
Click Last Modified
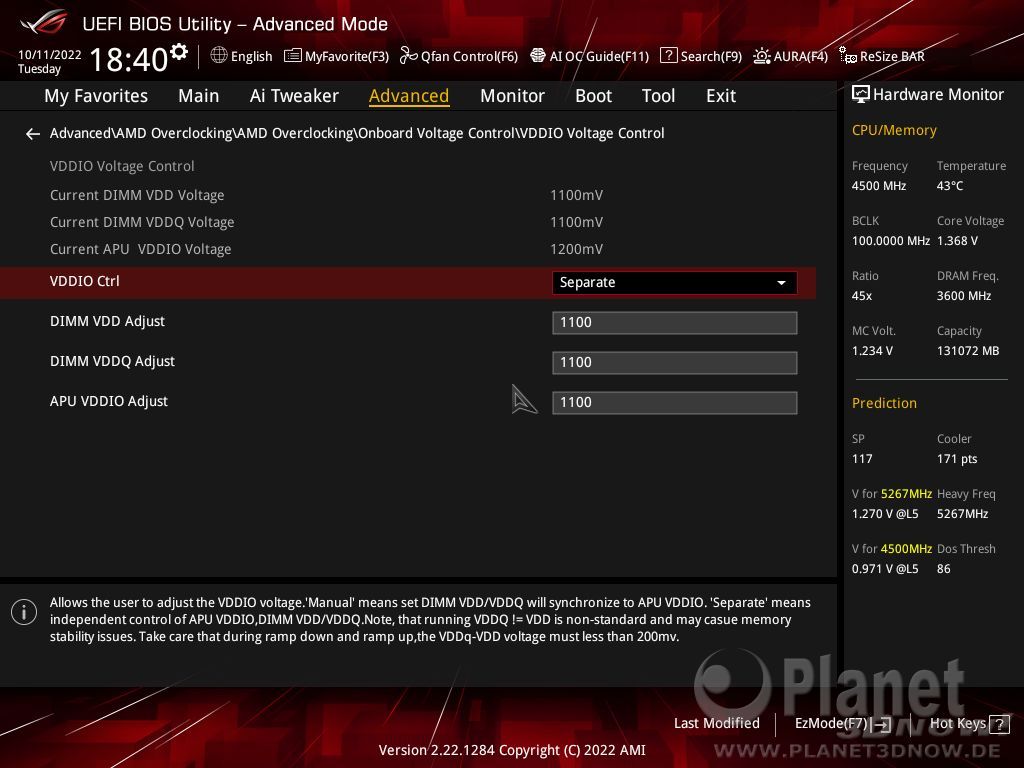click(x=716, y=724)
